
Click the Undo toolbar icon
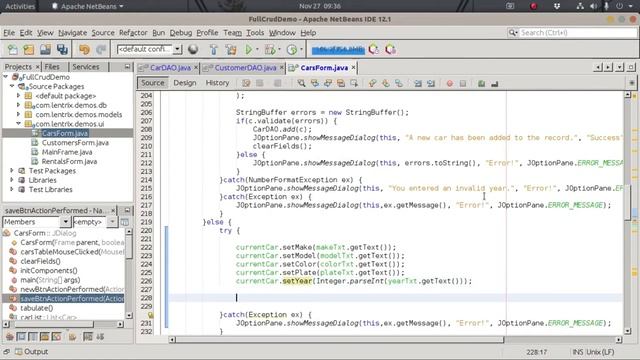pyautogui.click(x=84, y=49)
